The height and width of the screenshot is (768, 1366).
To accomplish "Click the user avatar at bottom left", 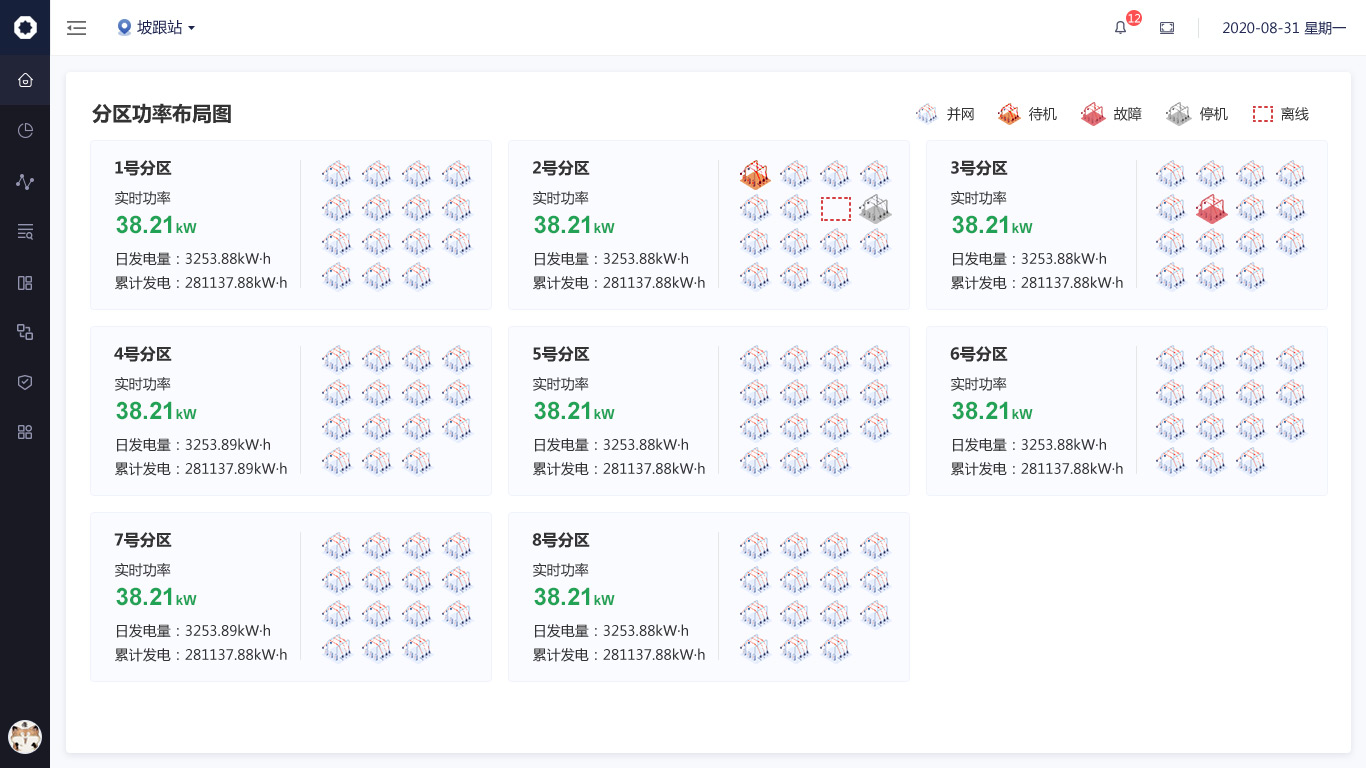I will 25,737.
